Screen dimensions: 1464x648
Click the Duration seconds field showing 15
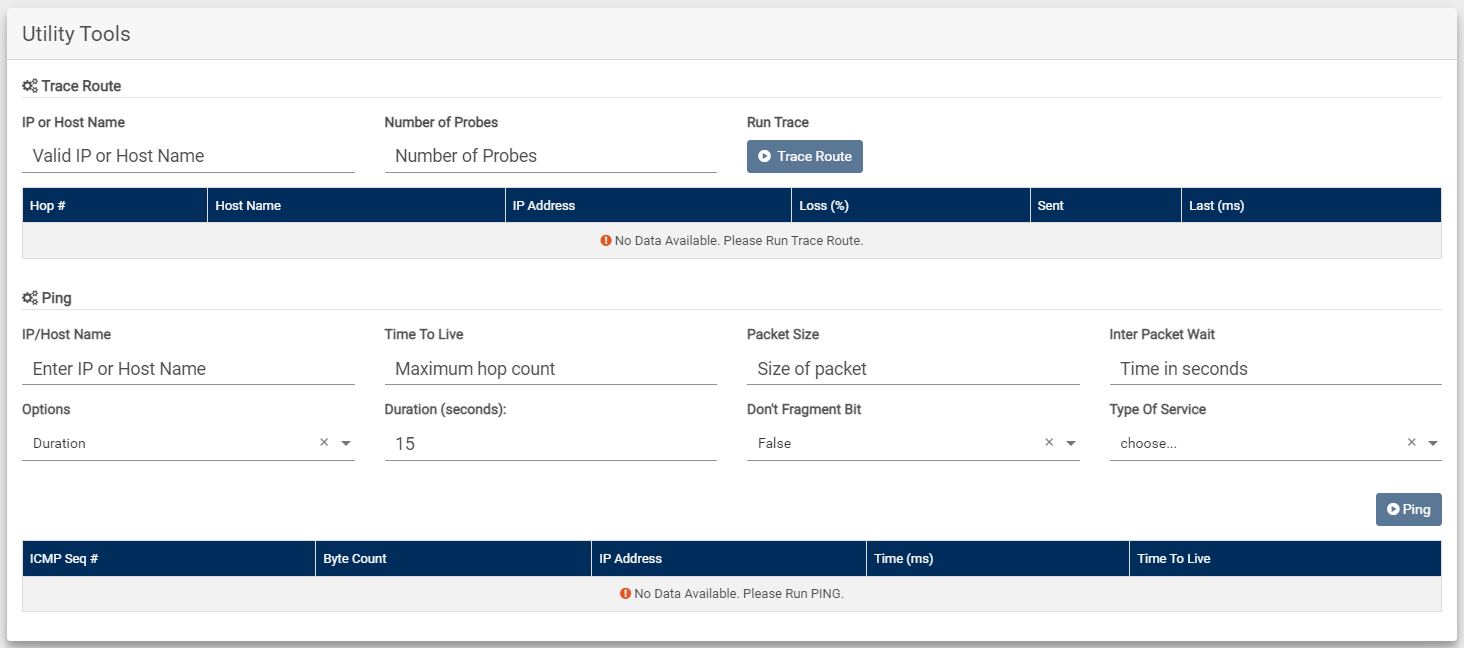tap(551, 443)
